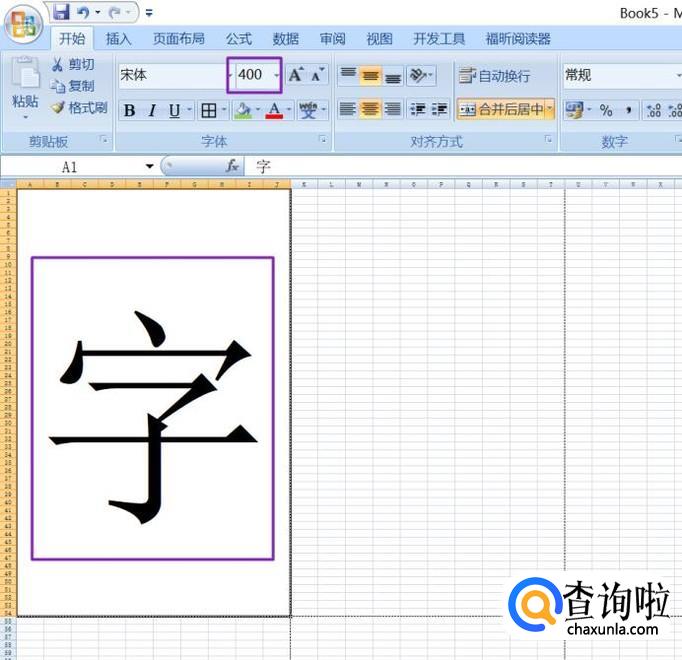Open the 开发工具 tab
The width and height of the screenshot is (682, 660).
(439, 39)
